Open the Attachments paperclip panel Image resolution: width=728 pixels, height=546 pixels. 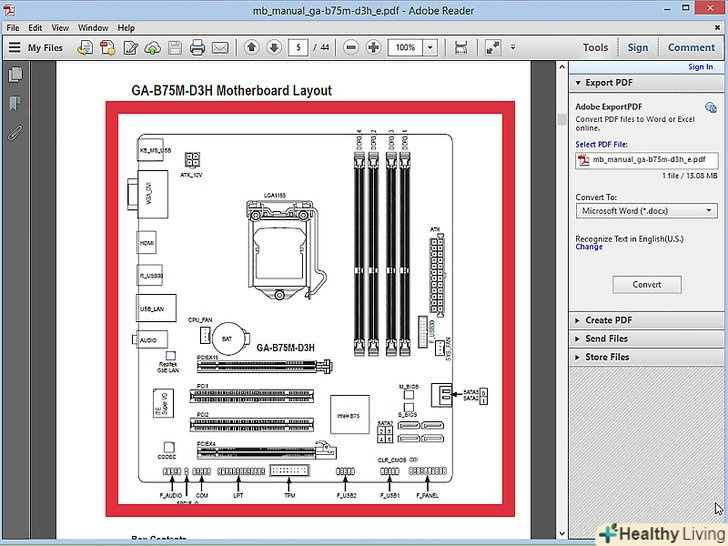coord(15,133)
